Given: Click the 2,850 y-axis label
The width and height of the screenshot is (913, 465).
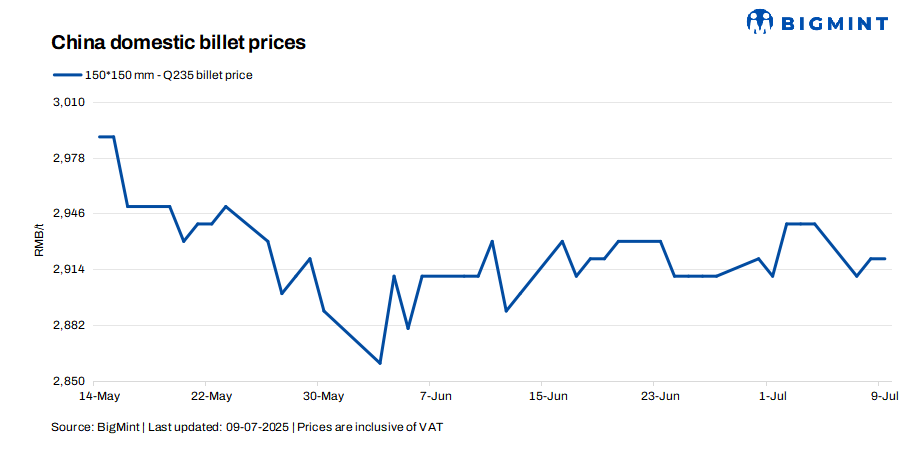Looking at the screenshot, I should pyautogui.click(x=68, y=381).
